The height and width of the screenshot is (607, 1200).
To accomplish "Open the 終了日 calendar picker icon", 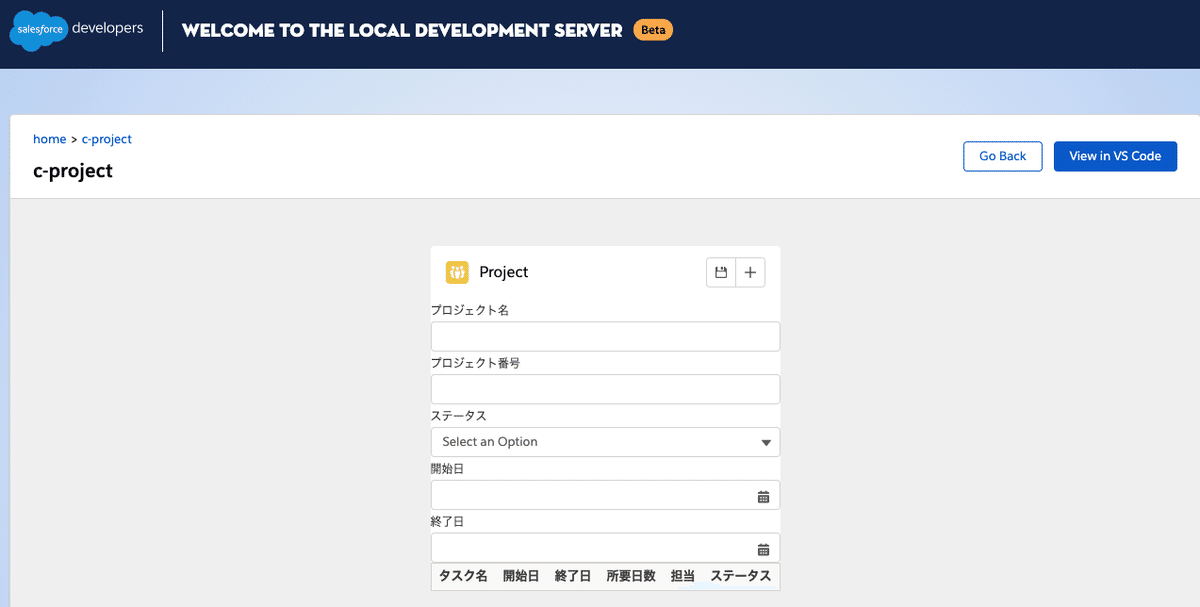I will [763, 547].
